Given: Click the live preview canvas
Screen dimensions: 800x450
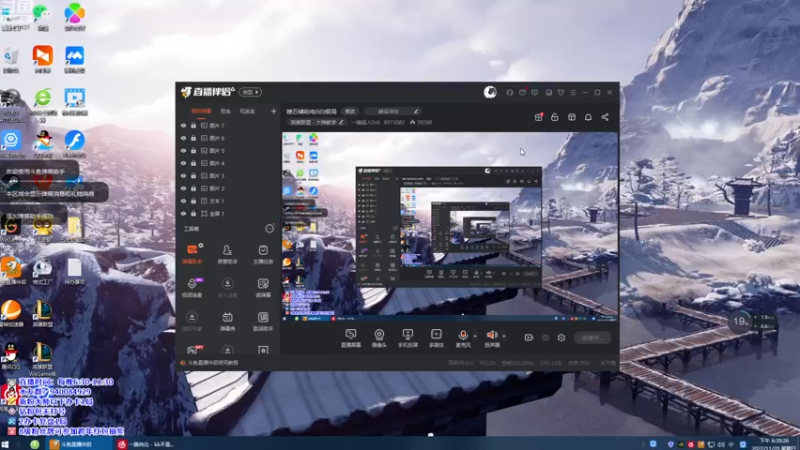Looking at the screenshot, I should tap(449, 227).
